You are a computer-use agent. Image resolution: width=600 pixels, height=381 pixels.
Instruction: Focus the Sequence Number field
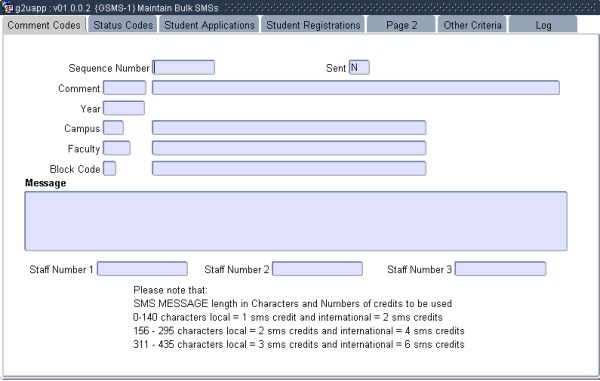tap(184, 67)
